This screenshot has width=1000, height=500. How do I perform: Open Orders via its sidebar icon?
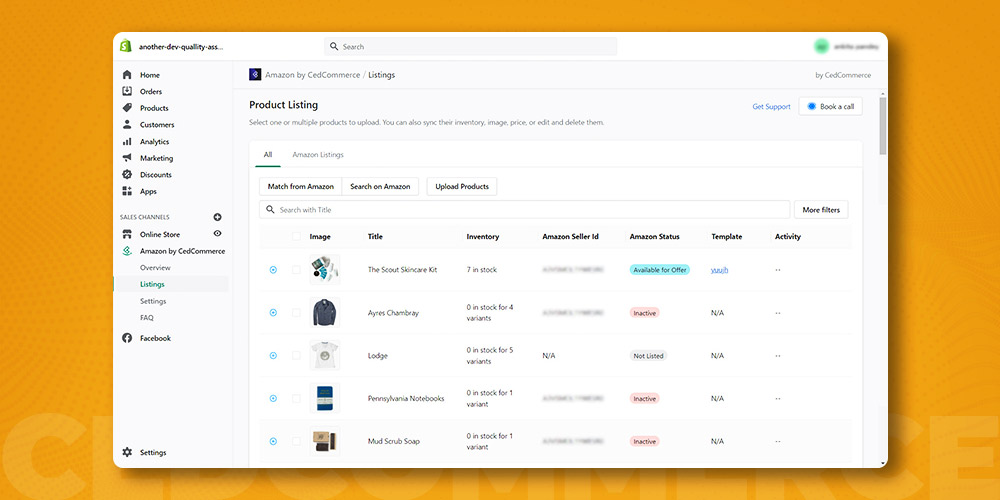click(x=127, y=91)
